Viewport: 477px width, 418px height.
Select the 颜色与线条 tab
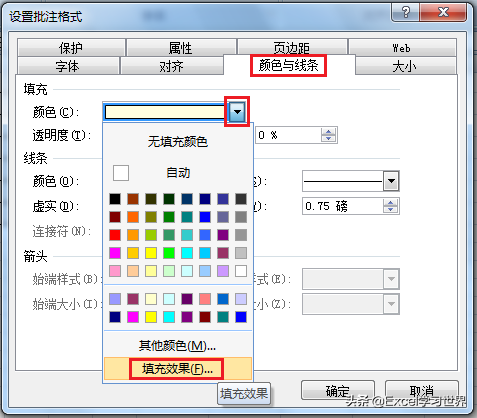289,65
